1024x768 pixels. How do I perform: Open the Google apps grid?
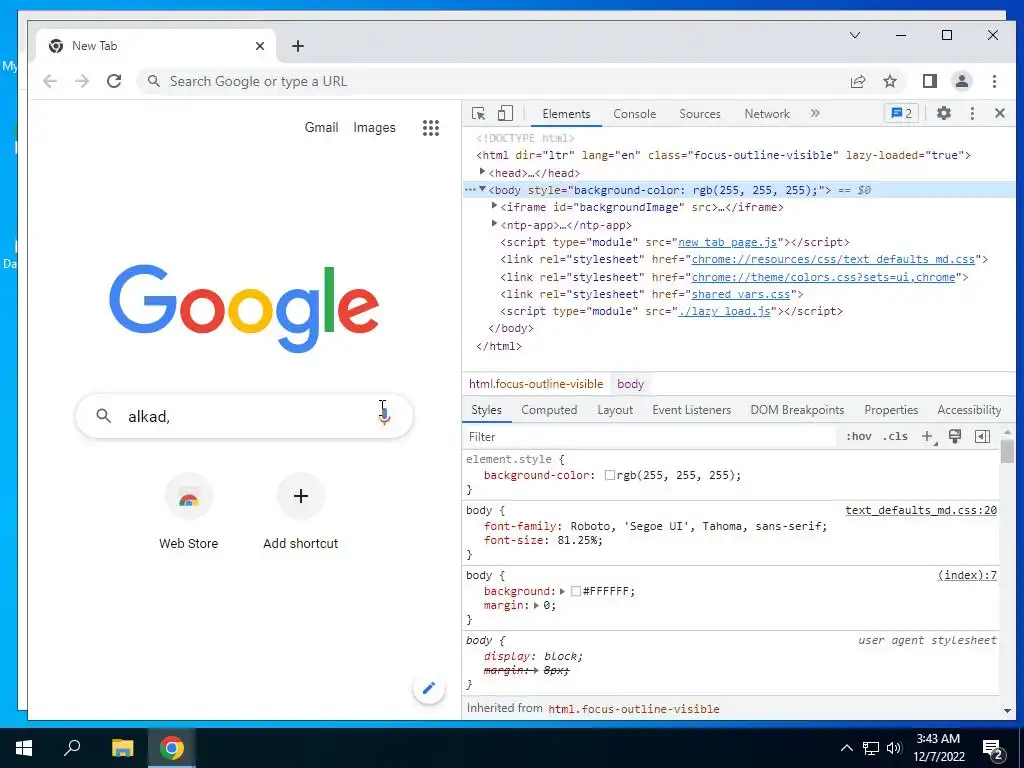[x=430, y=127]
